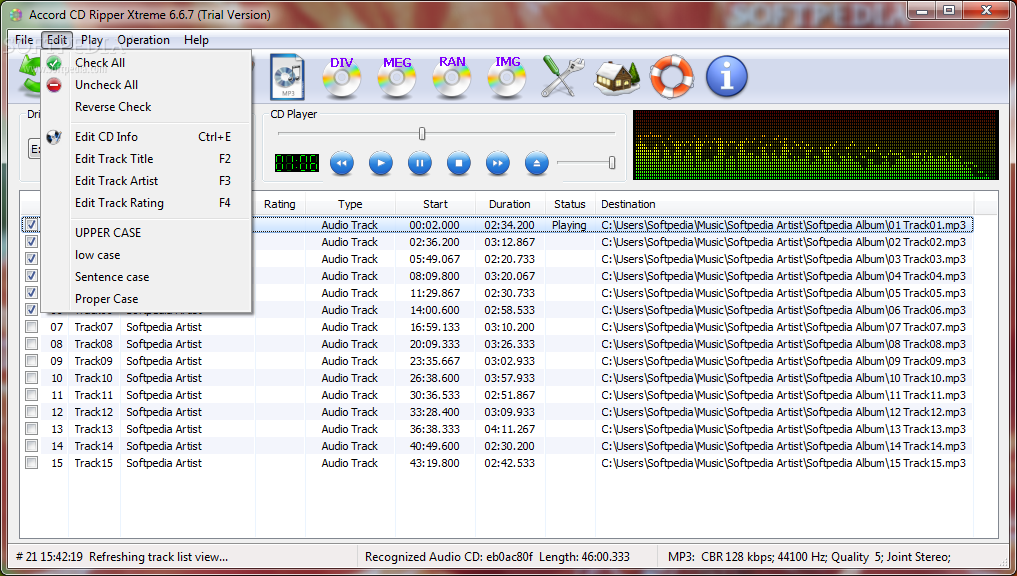Click the IMG disc toolbar icon
This screenshot has width=1017, height=576.
[x=507, y=77]
